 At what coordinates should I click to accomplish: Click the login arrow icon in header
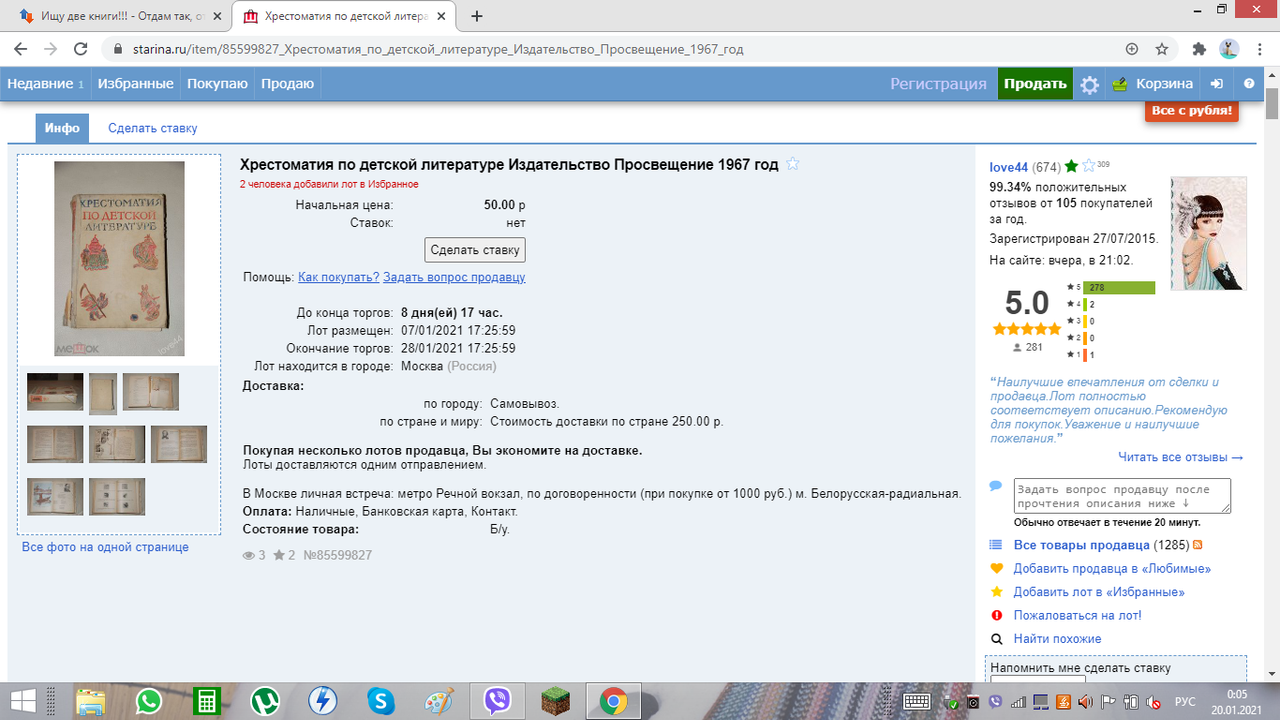pyautogui.click(x=1216, y=84)
